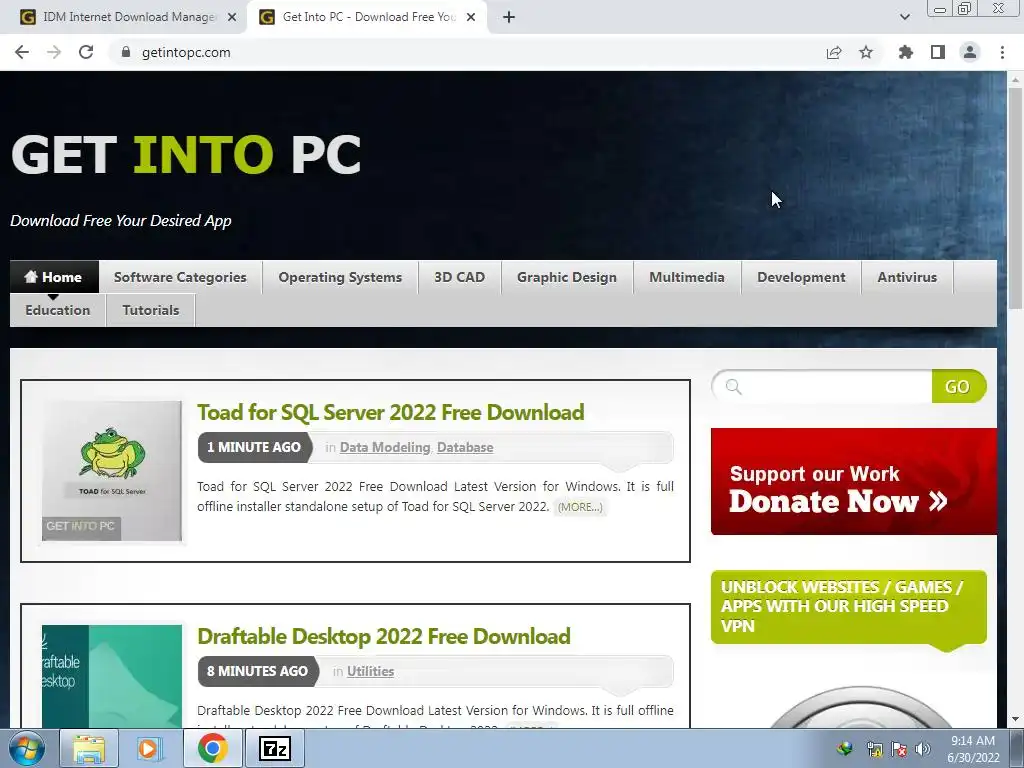This screenshot has height=768, width=1024.
Task: Open the Antivirus menu
Action: 907,277
